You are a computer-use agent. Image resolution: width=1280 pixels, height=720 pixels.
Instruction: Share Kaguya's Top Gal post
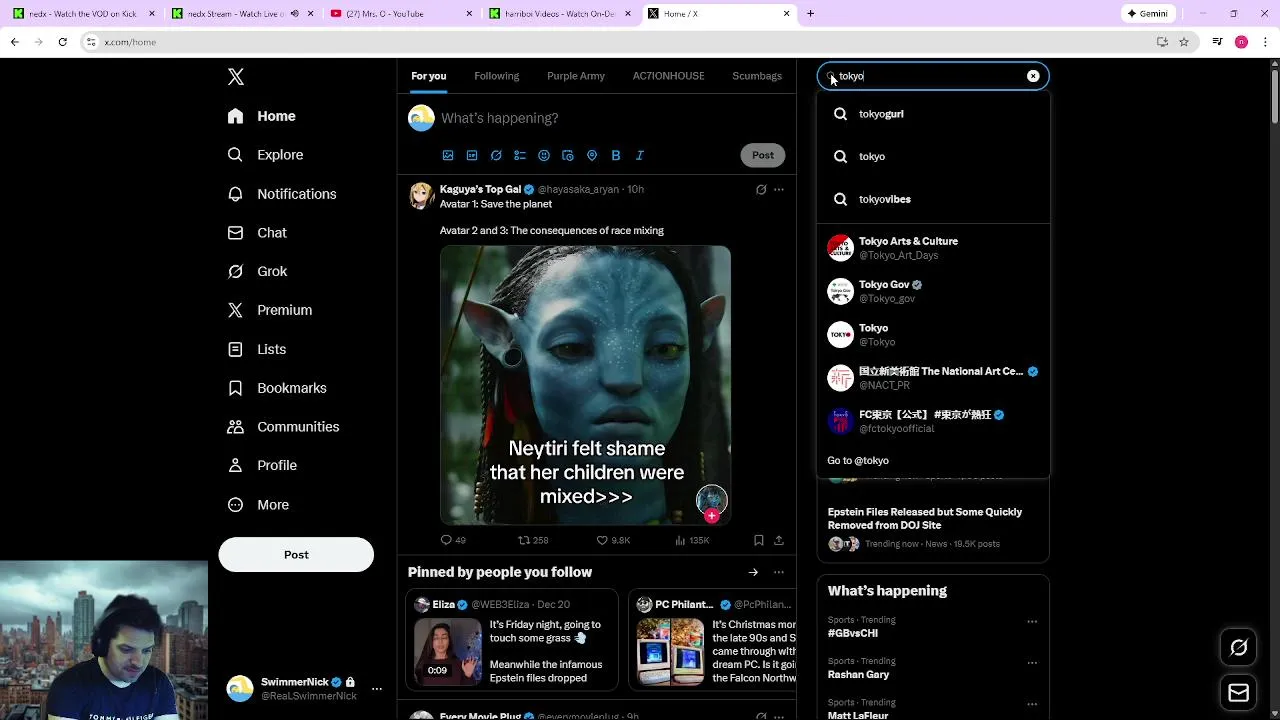click(x=779, y=540)
